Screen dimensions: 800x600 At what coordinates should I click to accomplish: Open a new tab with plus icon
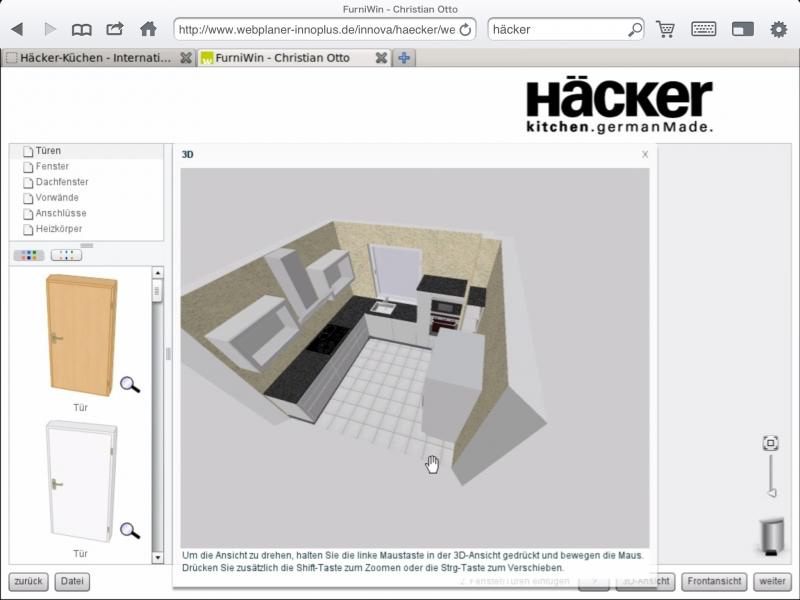[x=404, y=58]
